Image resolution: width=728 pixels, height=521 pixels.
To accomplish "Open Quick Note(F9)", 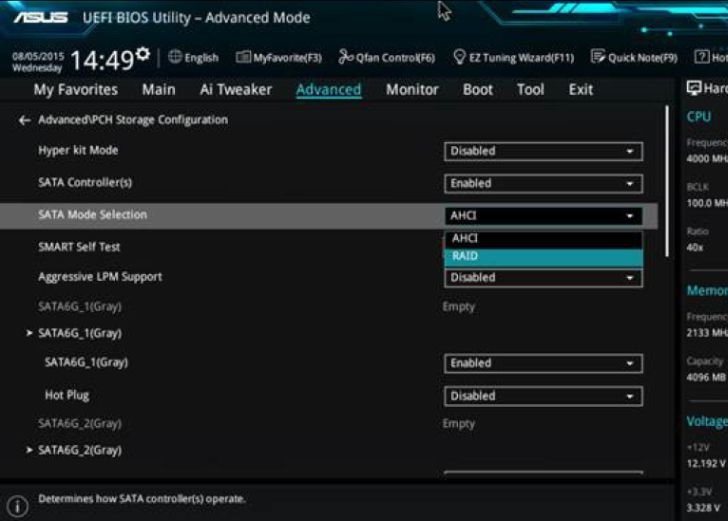I will coord(634,58).
